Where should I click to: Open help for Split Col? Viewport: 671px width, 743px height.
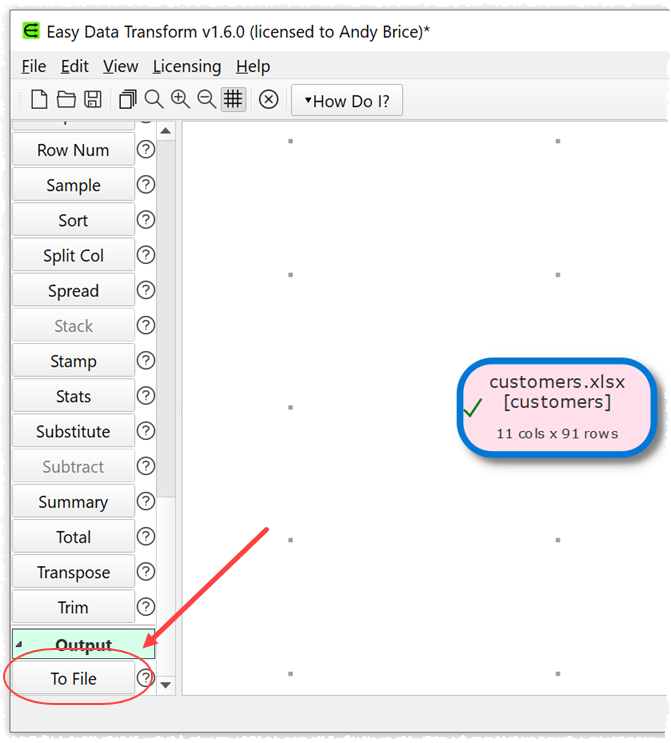(146, 254)
